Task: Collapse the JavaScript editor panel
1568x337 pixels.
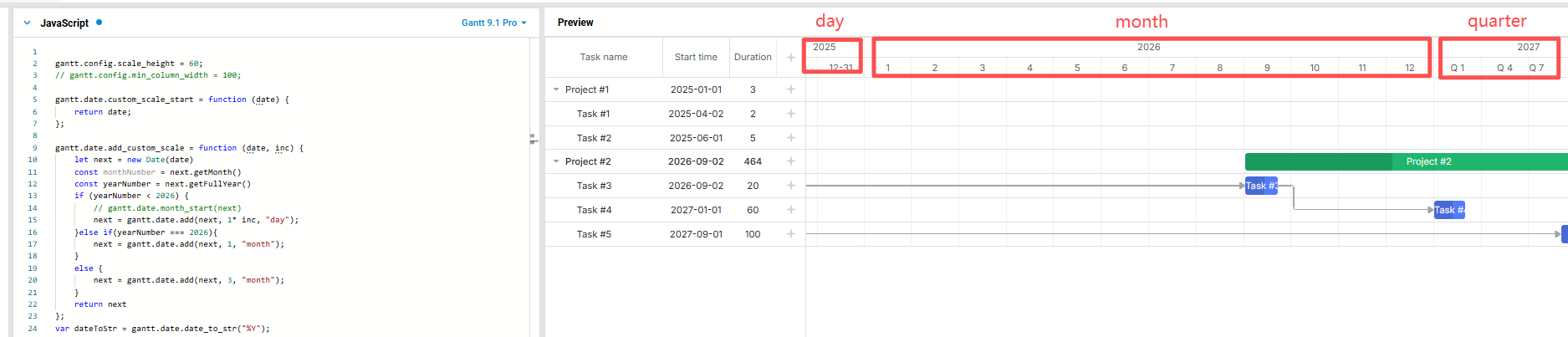Action: coord(27,23)
